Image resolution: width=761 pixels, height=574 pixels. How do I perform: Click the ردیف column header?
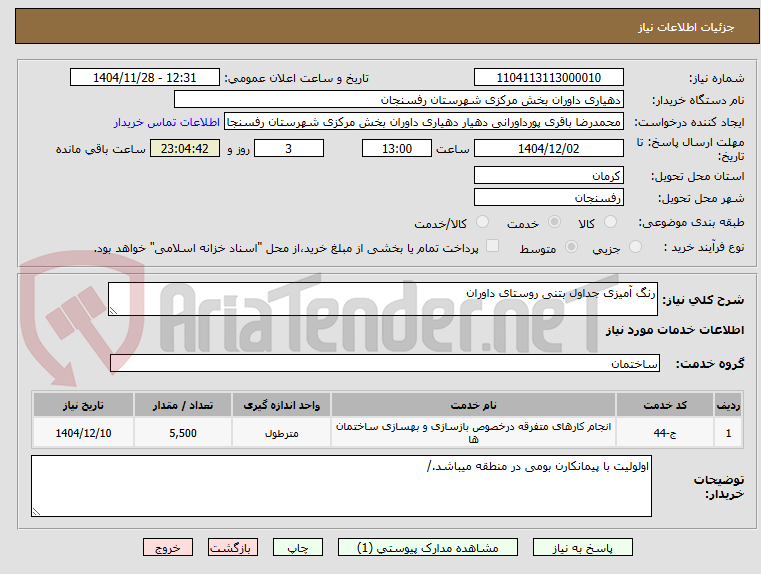coord(728,405)
